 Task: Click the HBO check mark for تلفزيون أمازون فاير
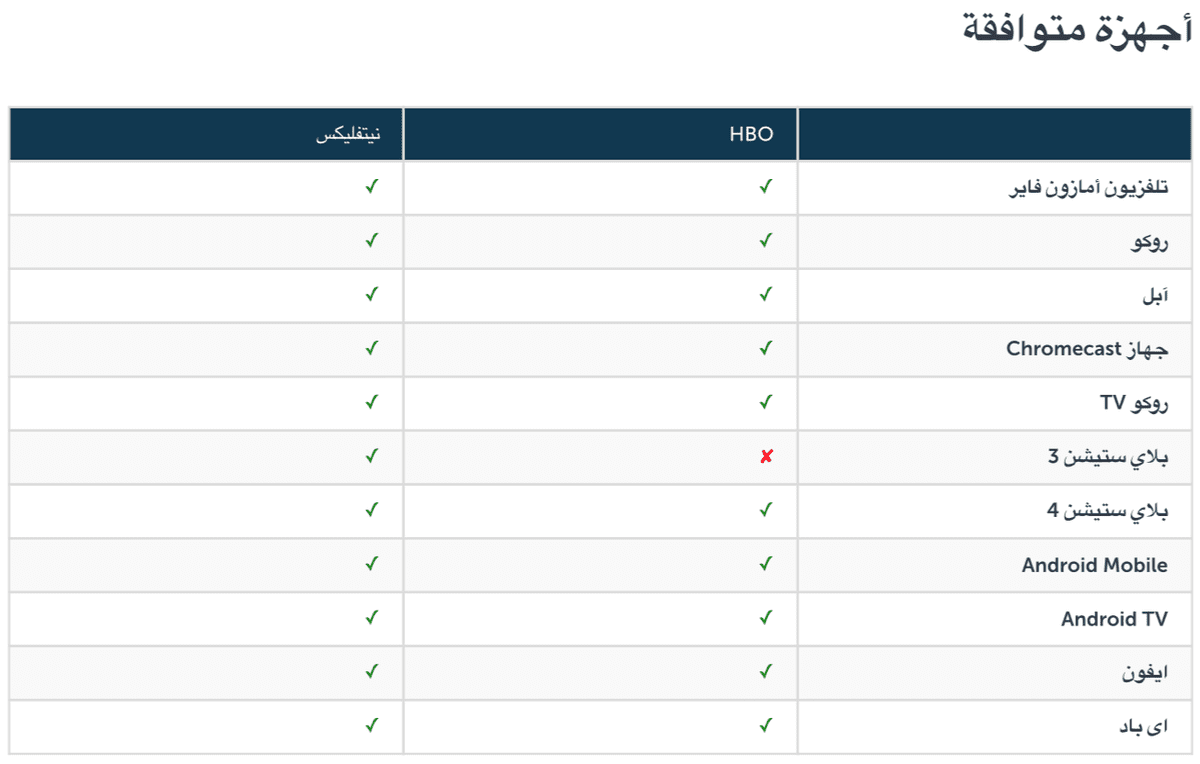point(766,186)
